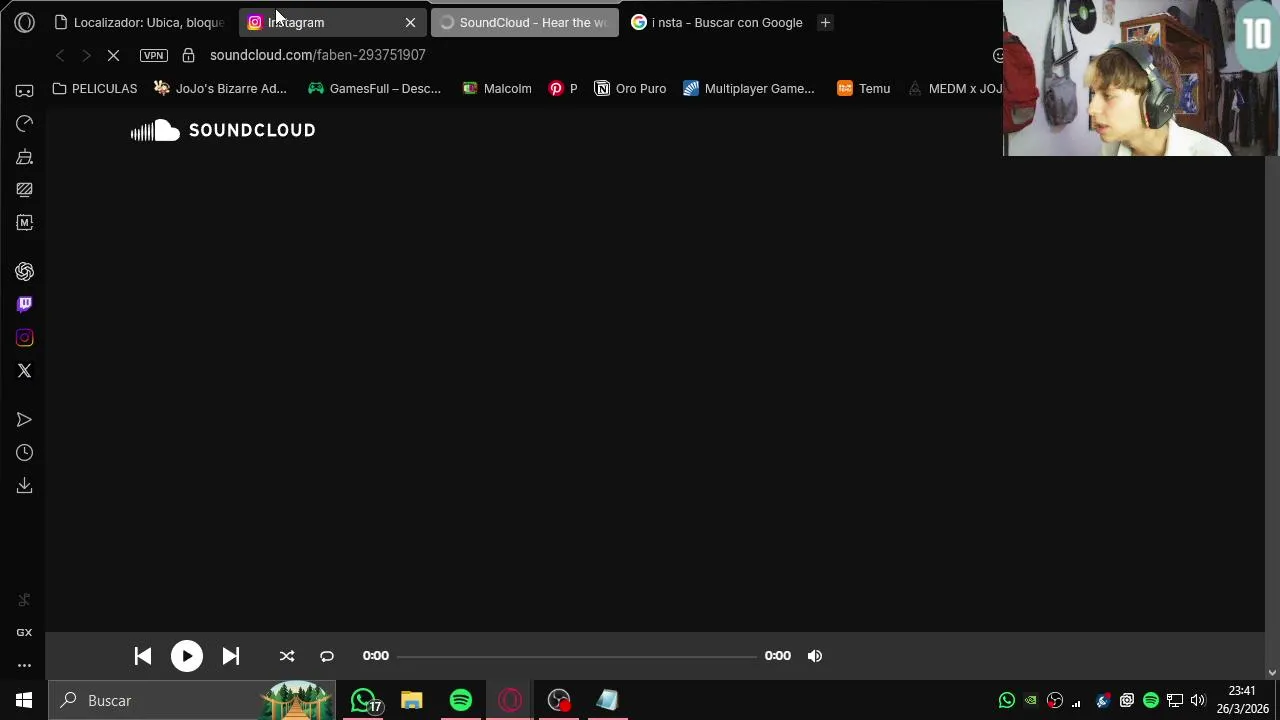The width and height of the screenshot is (1280, 720).
Task: Switch to i nsta - Buscar con Google tab
Action: [717, 22]
